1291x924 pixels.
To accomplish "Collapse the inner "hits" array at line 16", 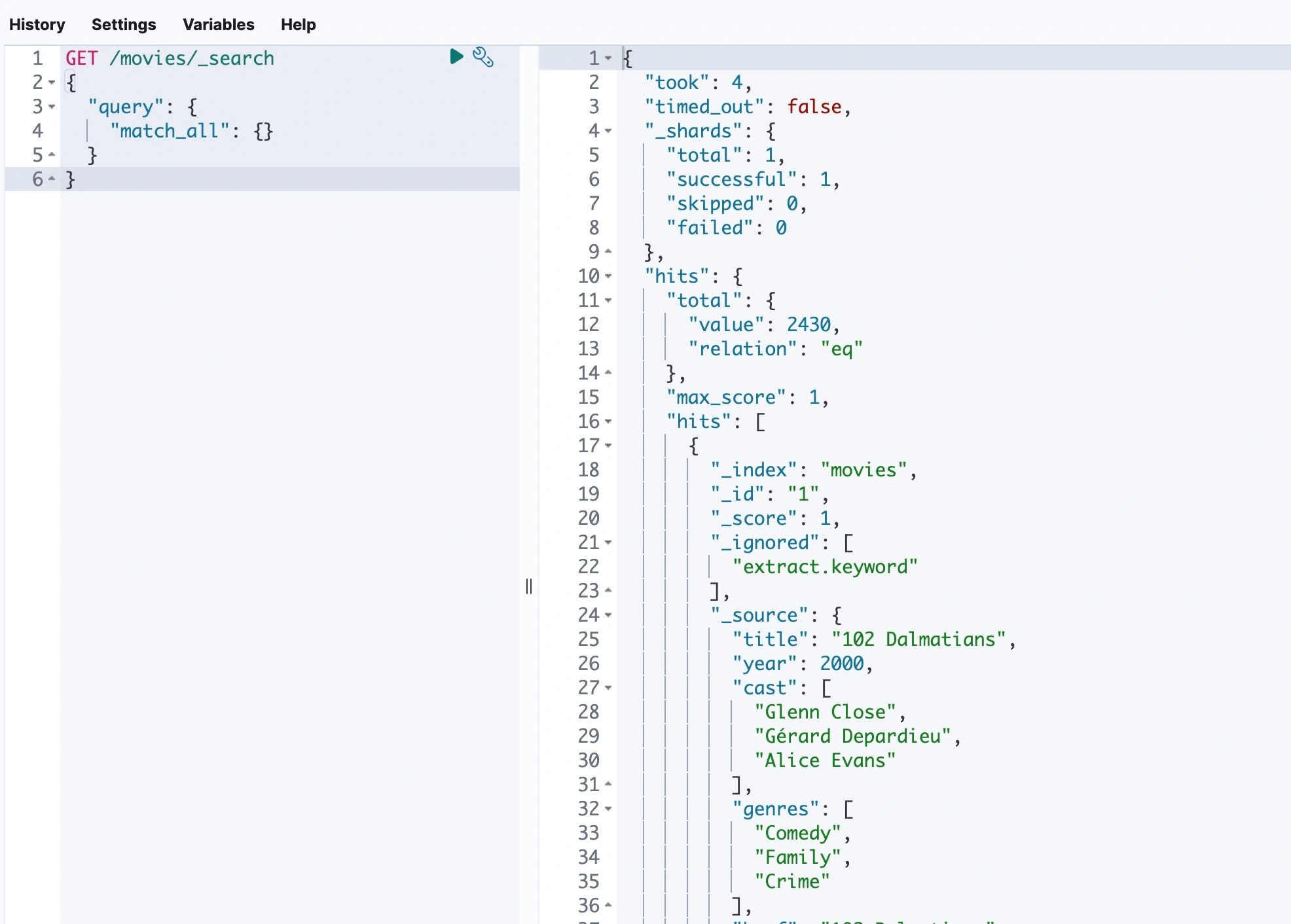I will click(x=608, y=421).
